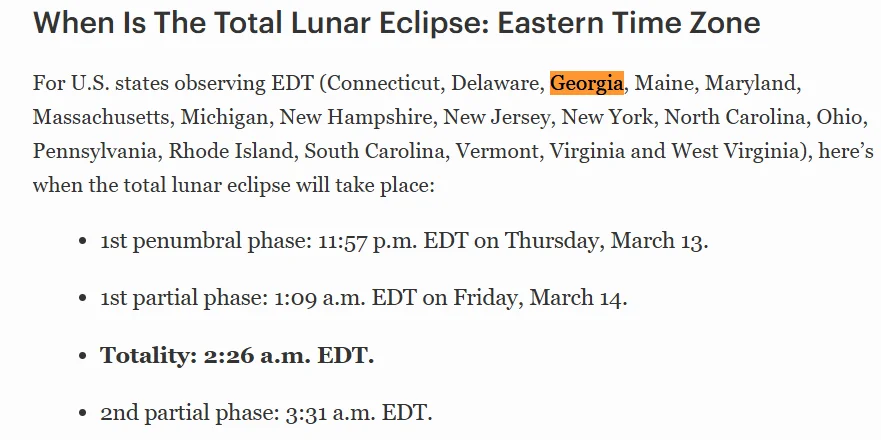Click the word Pennsylvania in the paragraph
Image resolution: width=881 pixels, height=440 pixels.
tap(96, 152)
